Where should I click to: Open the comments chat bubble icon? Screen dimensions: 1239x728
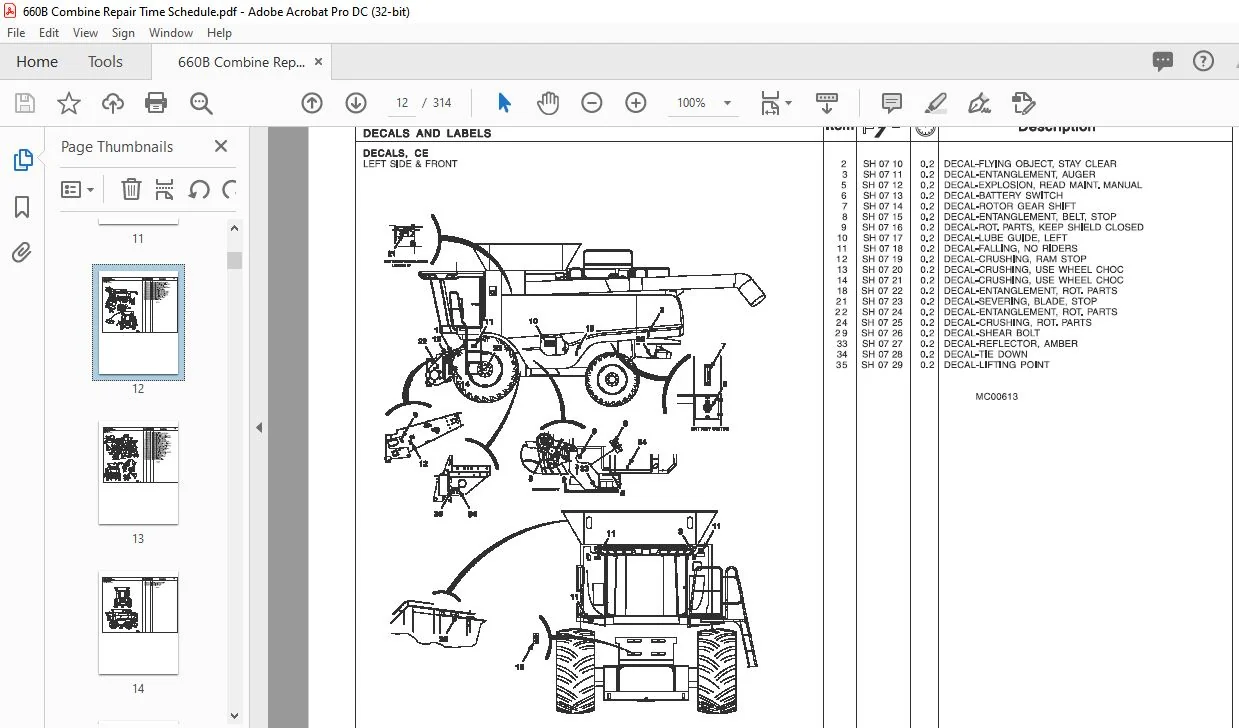click(1162, 61)
